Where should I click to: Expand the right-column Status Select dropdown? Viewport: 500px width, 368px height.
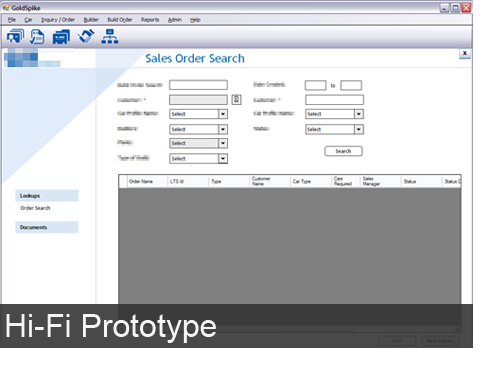click(359, 129)
